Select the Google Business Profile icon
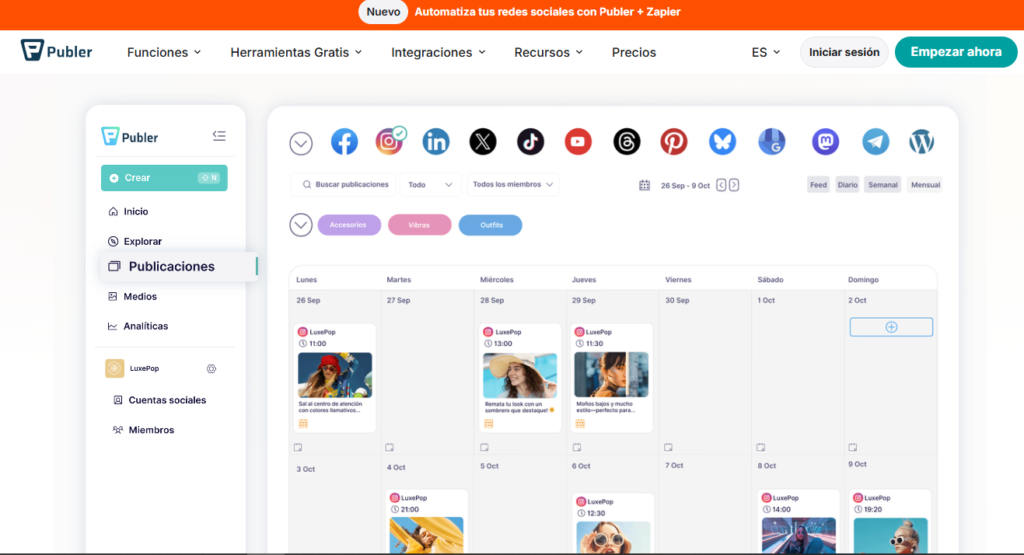Screen dimensions: 1024x555 (771, 142)
